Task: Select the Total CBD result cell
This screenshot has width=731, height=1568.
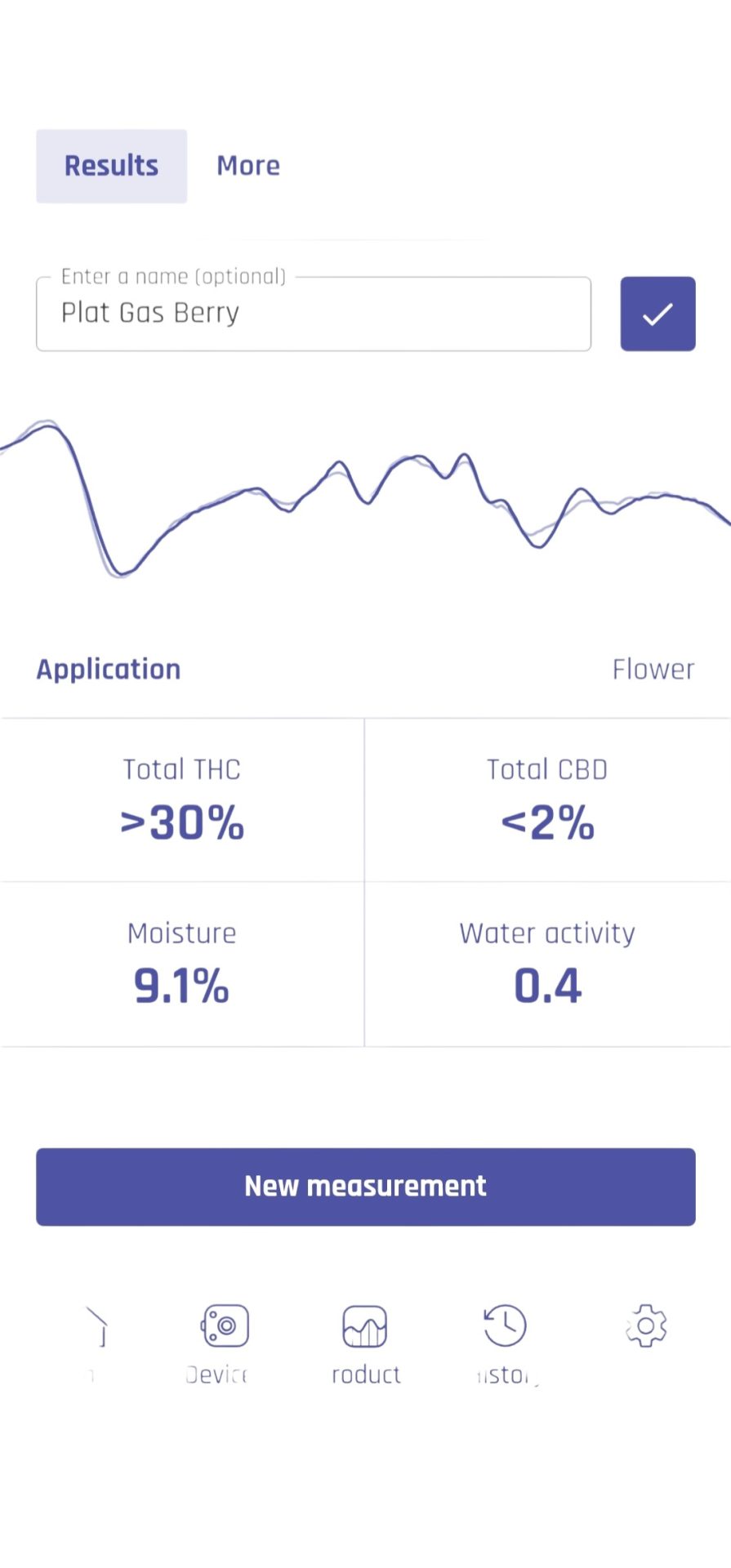Action: pyautogui.click(x=547, y=800)
